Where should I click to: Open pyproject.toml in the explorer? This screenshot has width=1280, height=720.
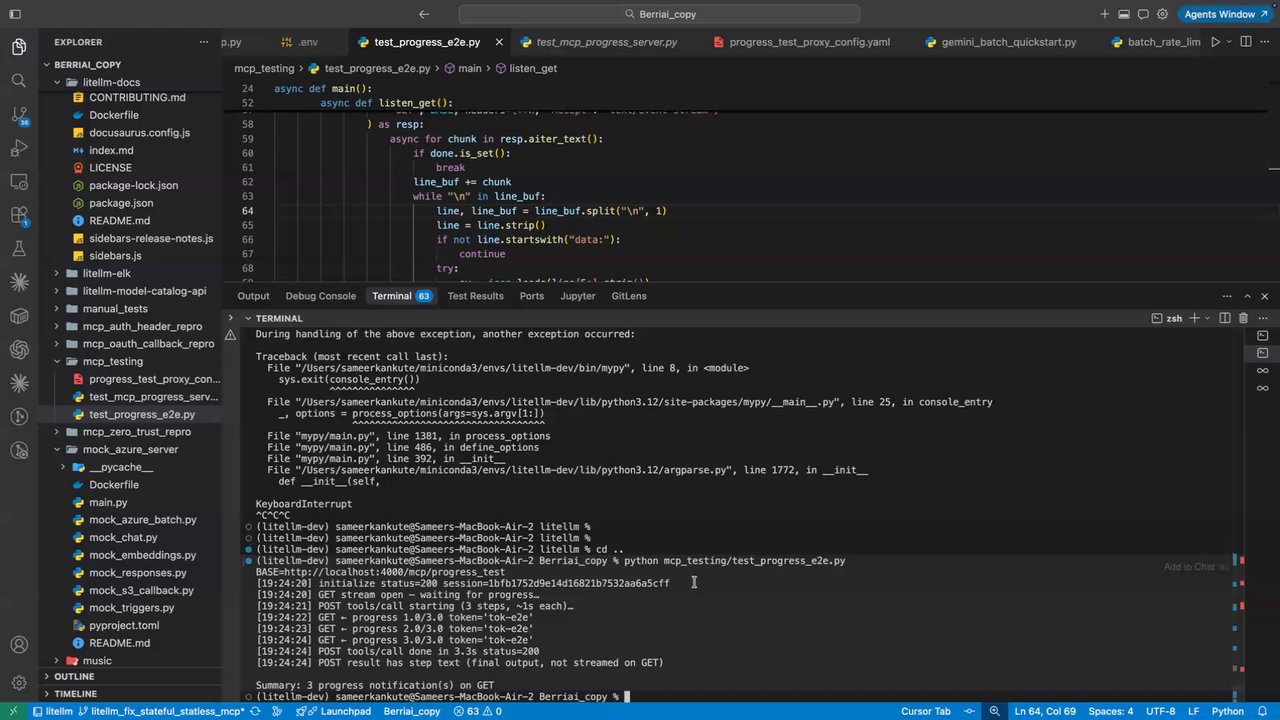pos(124,625)
